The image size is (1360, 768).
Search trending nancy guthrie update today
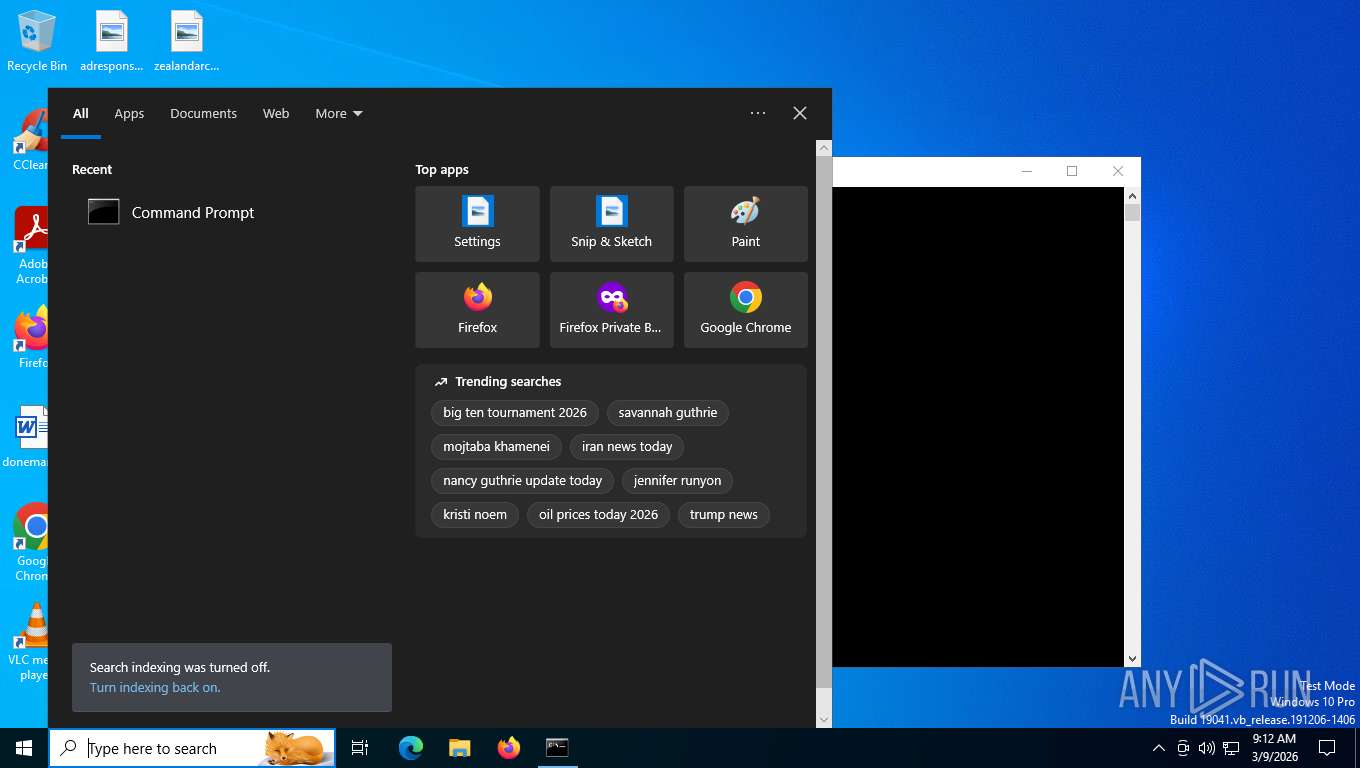tap(523, 481)
